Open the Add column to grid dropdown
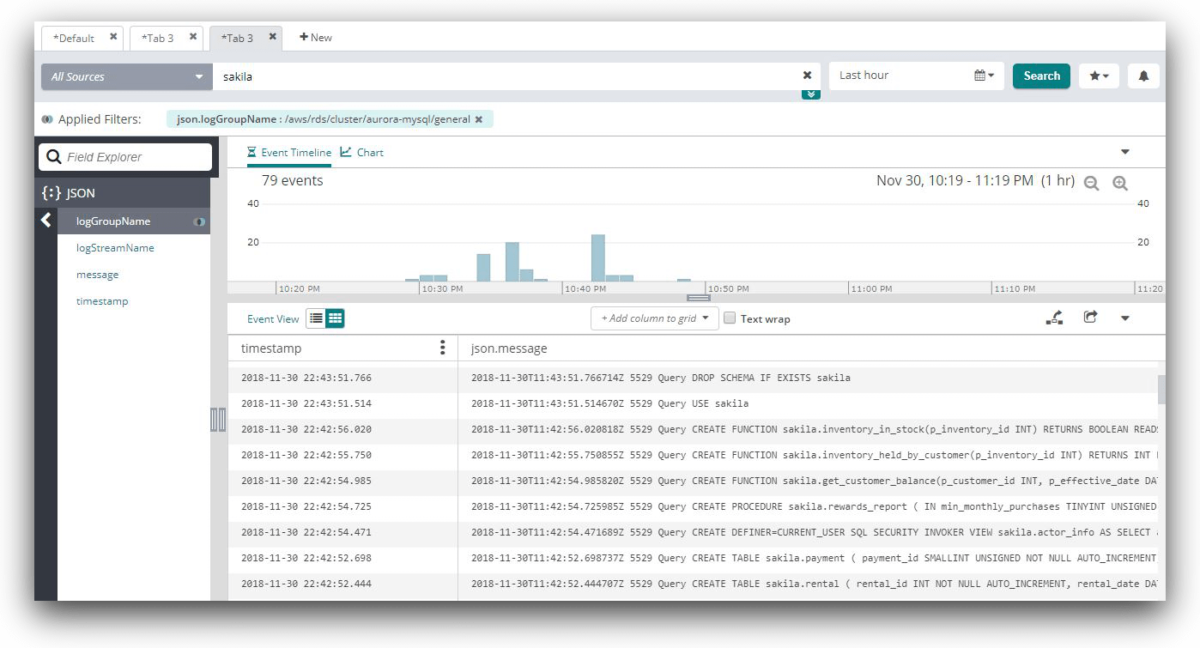Image resolution: width=1200 pixels, height=648 pixels. (x=654, y=319)
